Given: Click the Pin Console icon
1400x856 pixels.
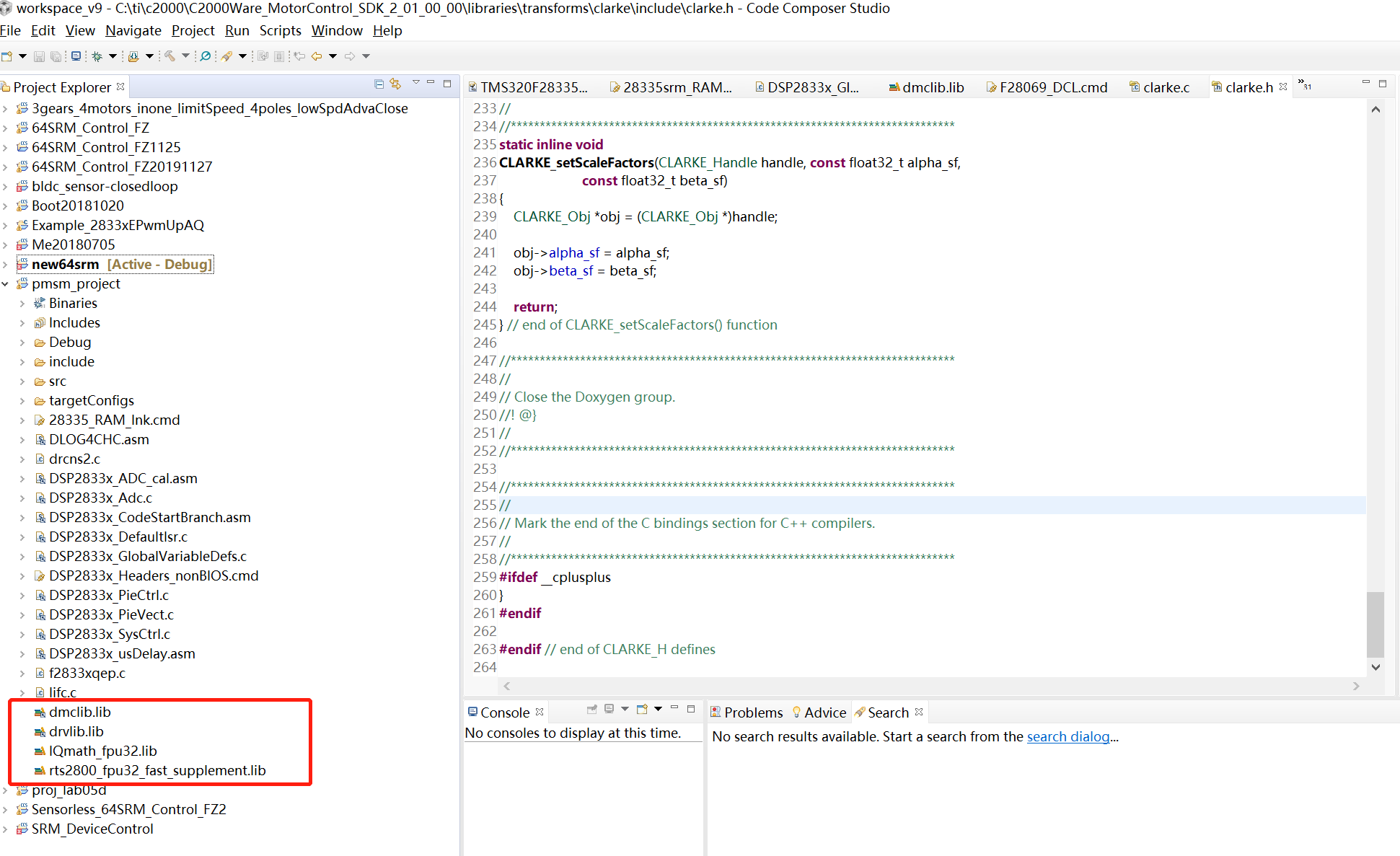Looking at the screenshot, I should tap(591, 710).
